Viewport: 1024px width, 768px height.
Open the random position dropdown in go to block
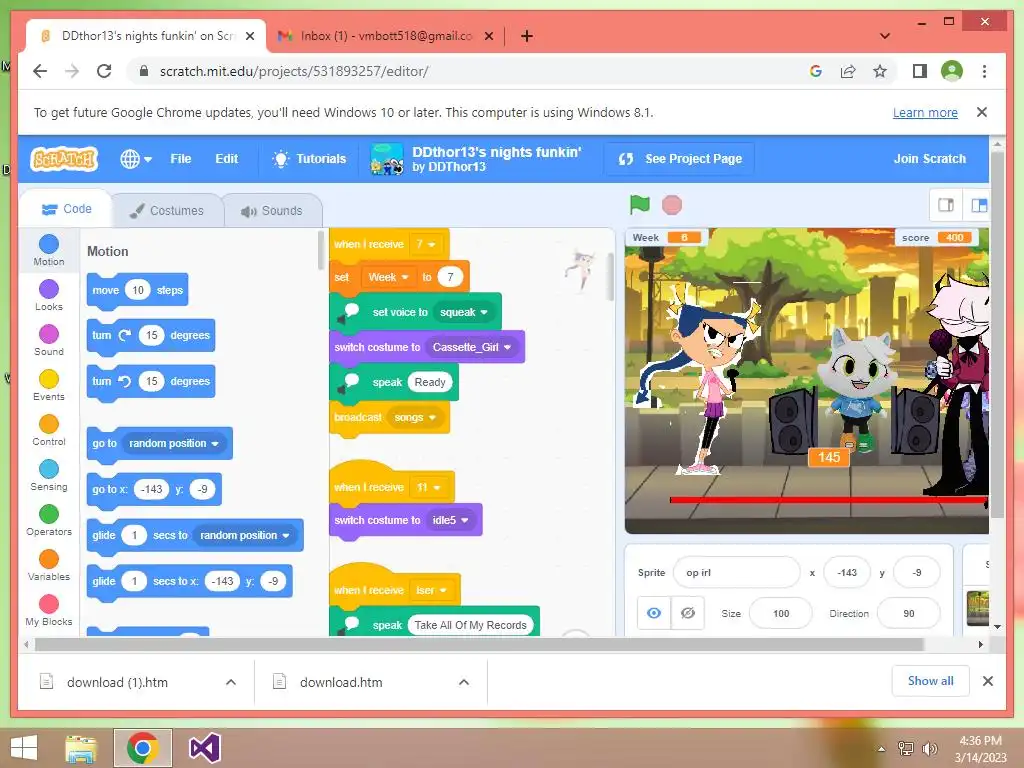point(173,443)
